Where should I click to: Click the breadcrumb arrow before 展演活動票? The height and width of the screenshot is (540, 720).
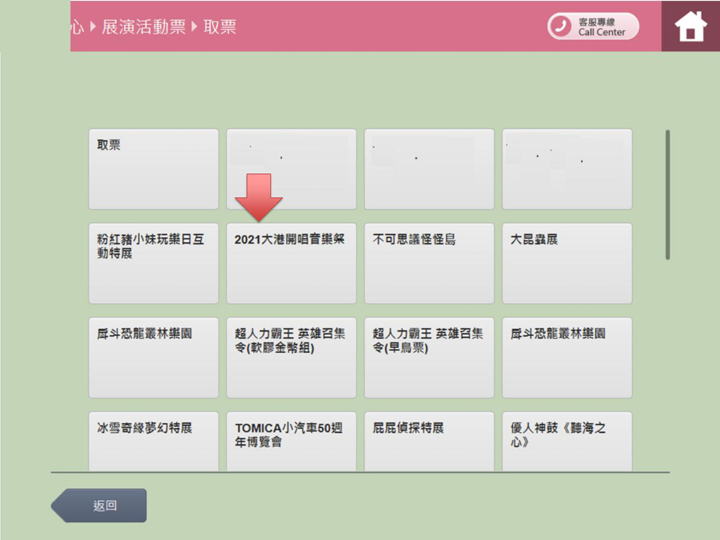coord(93,27)
